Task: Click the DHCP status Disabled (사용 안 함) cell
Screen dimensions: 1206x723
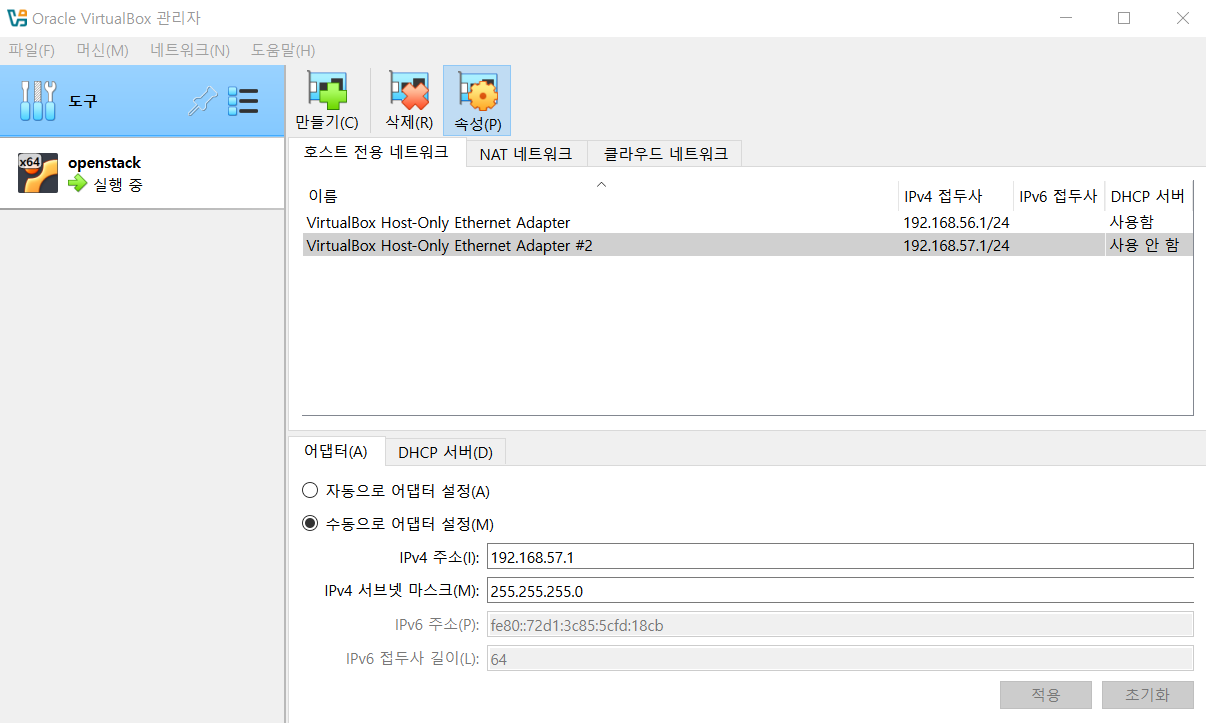Action: tap(1147, 245)
